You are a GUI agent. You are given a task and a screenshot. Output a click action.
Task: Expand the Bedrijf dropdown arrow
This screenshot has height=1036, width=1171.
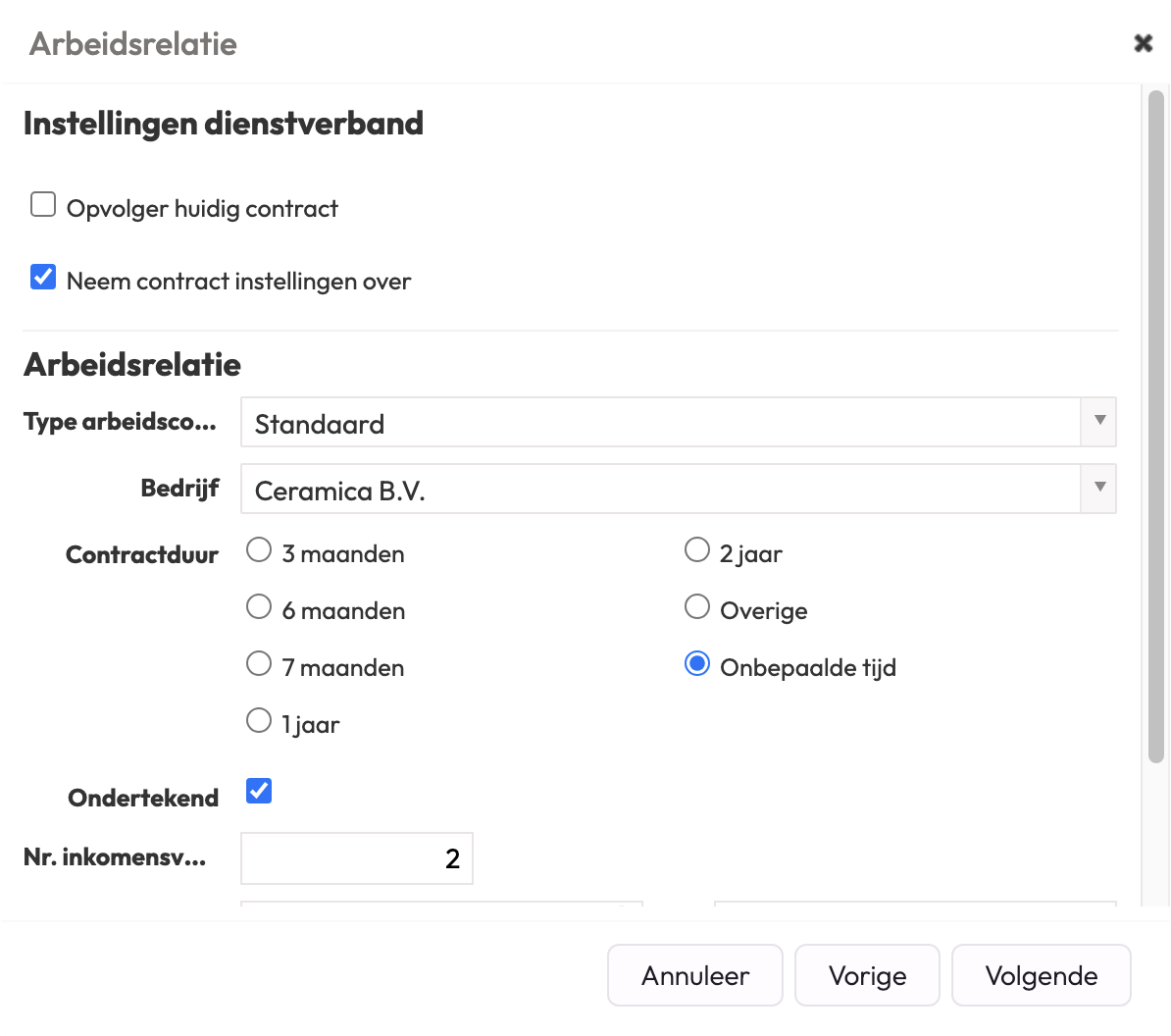click(1099, 488)
